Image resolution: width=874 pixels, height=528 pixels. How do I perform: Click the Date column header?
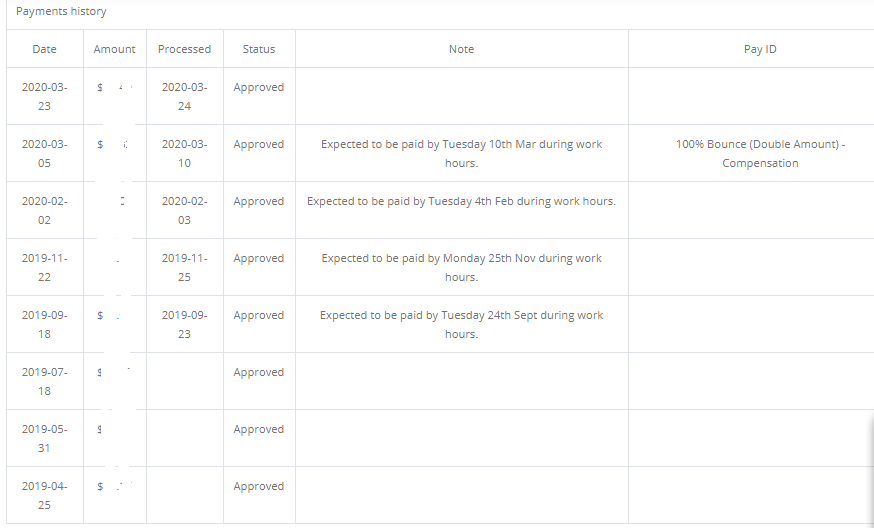coord(44,49)
